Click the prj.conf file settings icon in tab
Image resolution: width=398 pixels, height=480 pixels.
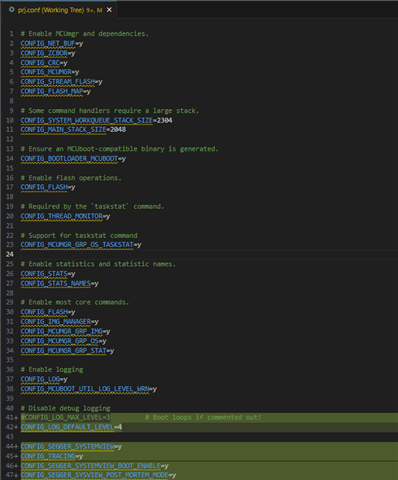(x=11, y=10)
